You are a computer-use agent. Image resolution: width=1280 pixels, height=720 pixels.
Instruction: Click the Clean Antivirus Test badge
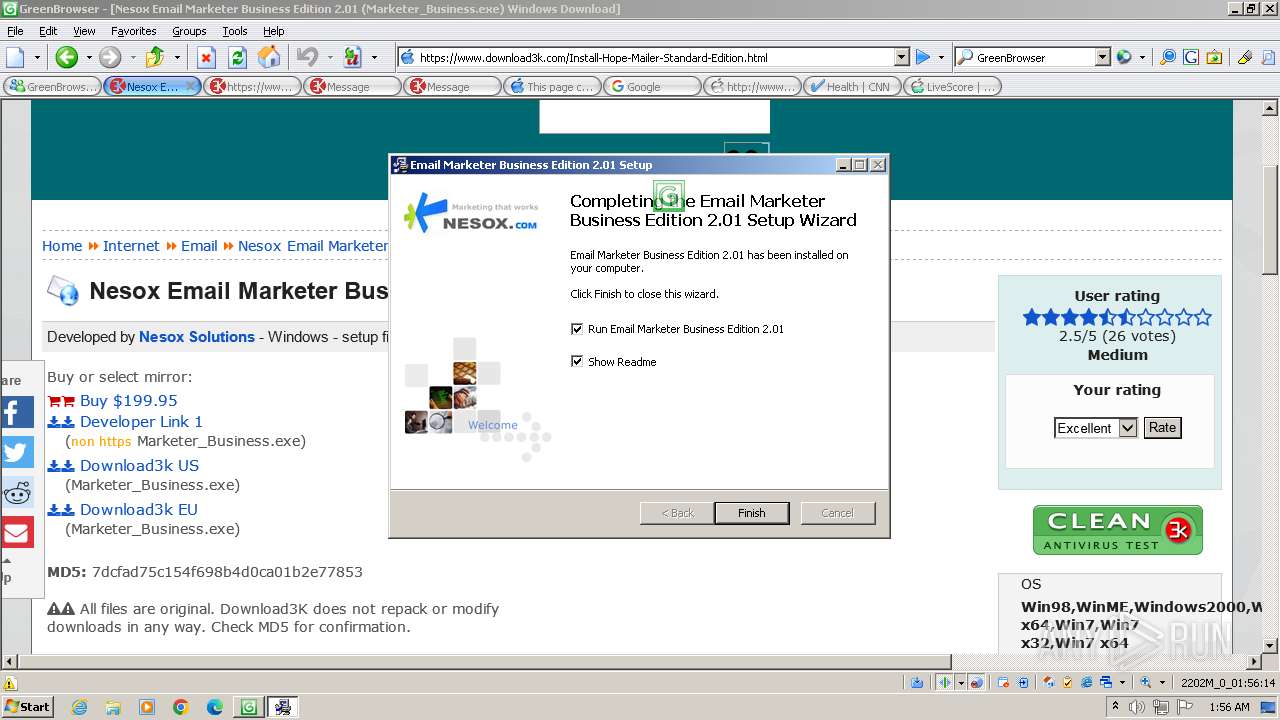click(1117, 530)
